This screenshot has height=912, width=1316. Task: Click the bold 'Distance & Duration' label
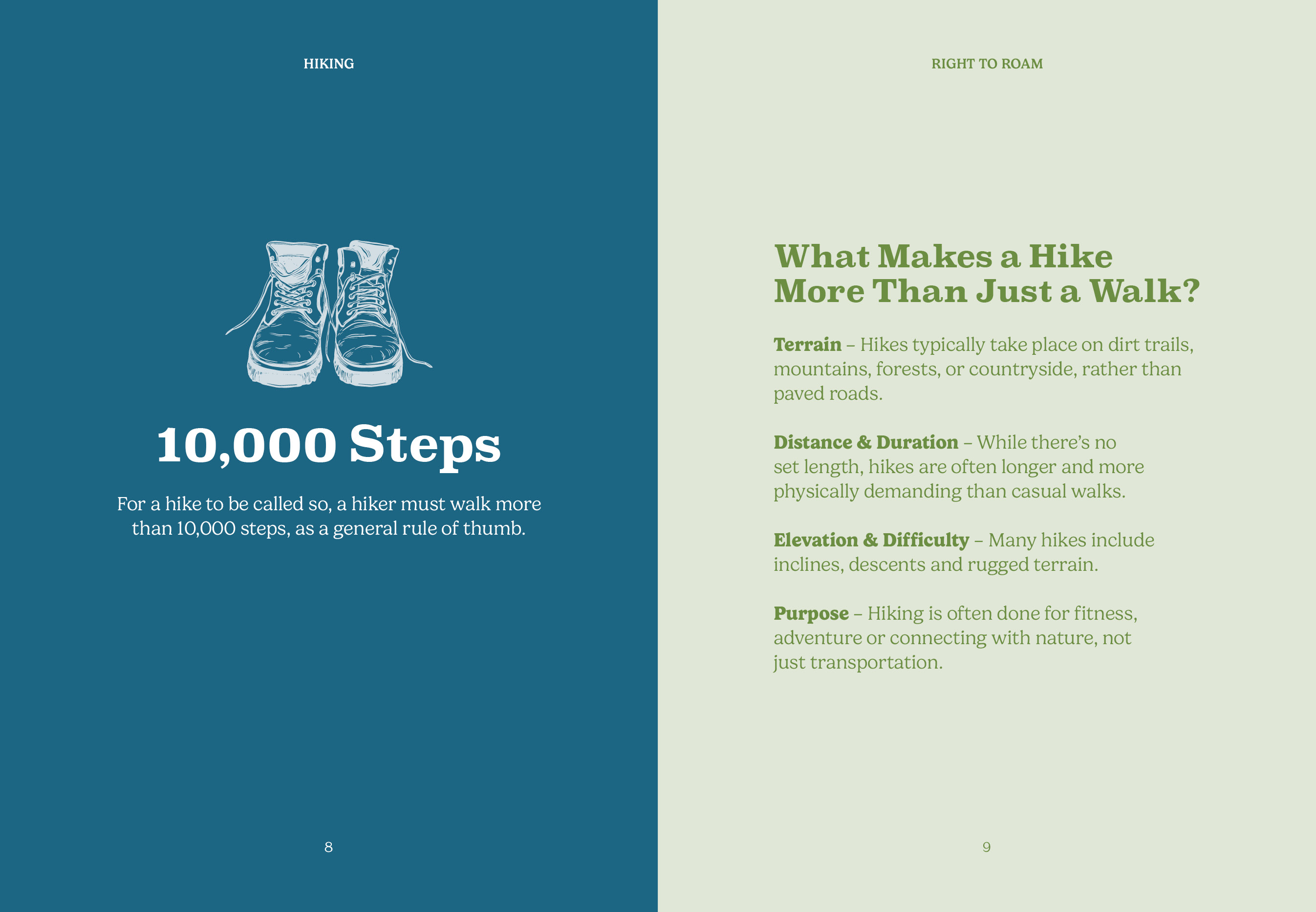coord(865,442)
